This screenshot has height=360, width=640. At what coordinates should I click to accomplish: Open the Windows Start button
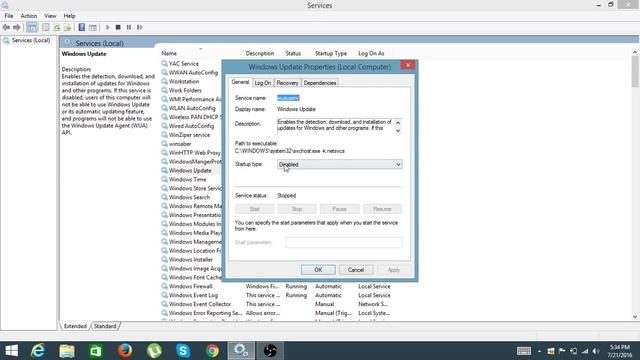(x=11, y=351)
